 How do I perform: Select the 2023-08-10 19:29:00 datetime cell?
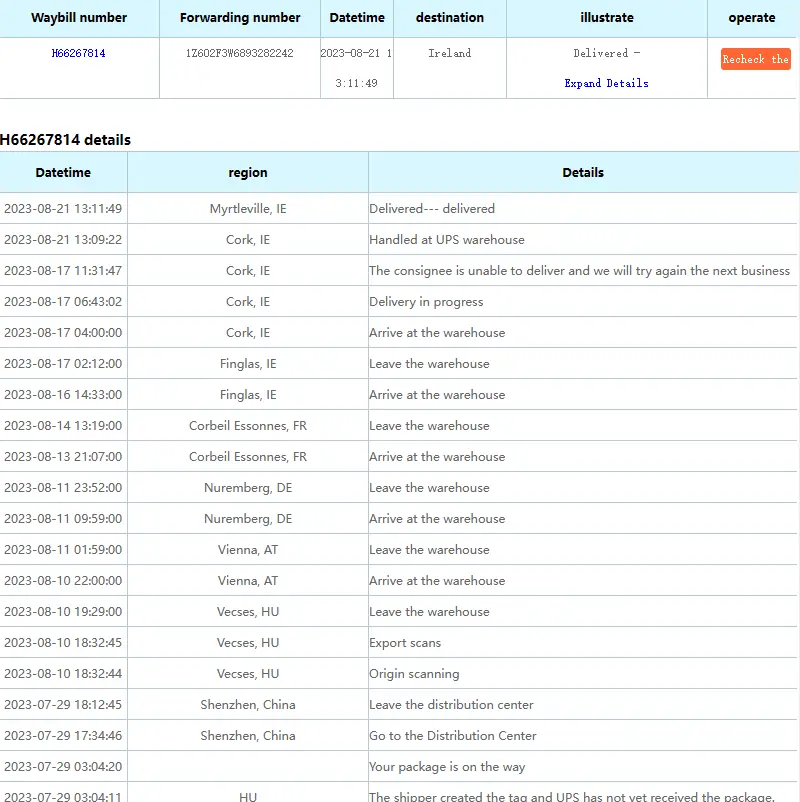point(63,612)
